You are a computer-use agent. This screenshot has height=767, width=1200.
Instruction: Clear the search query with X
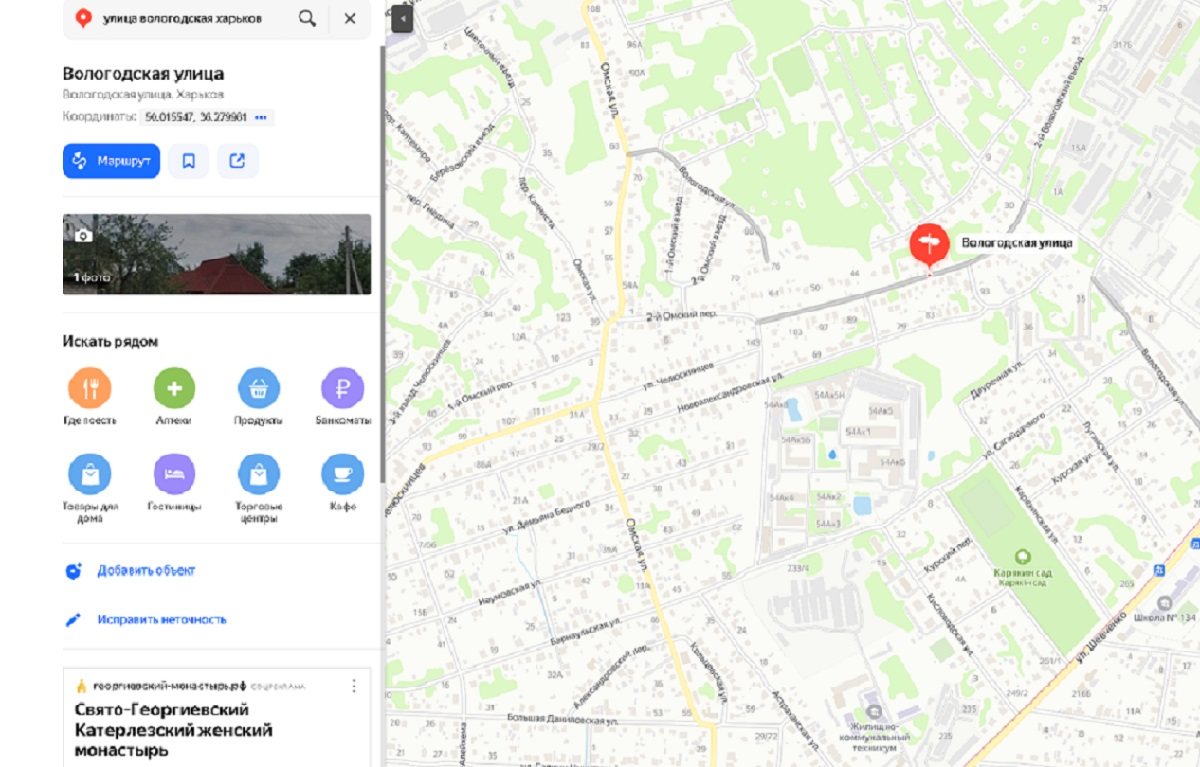[x=350, y=18]
